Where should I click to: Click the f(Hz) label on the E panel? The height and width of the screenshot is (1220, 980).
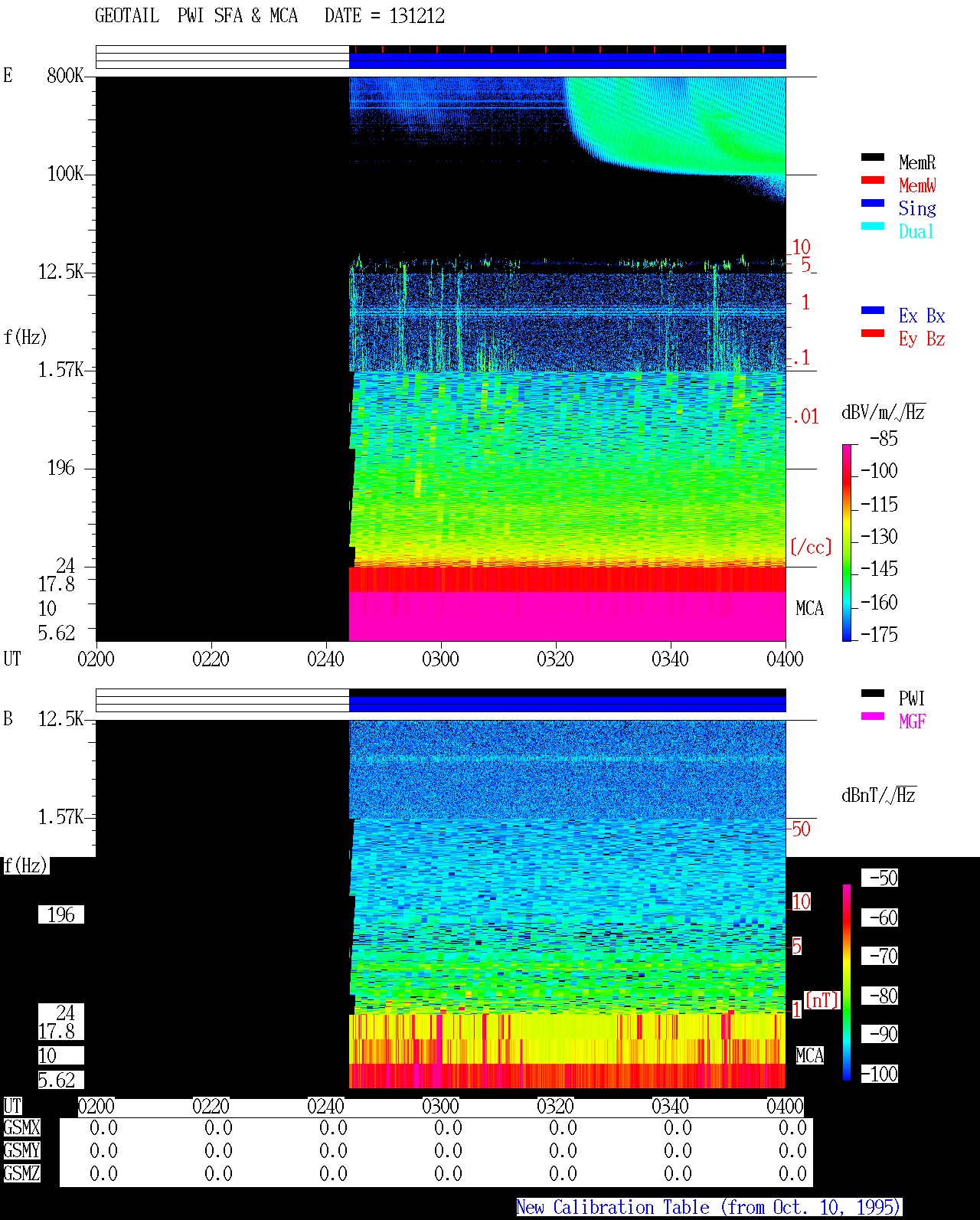pyautogui.click(x=25, y=337)
